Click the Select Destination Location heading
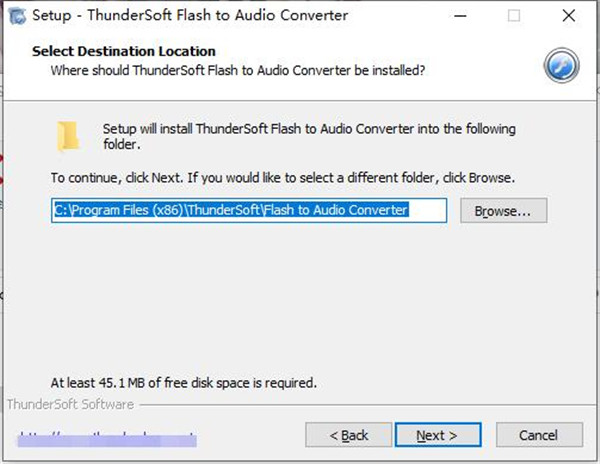Image resolution: width=600 pixels, height=464 pixels. (x=124, y=51)
